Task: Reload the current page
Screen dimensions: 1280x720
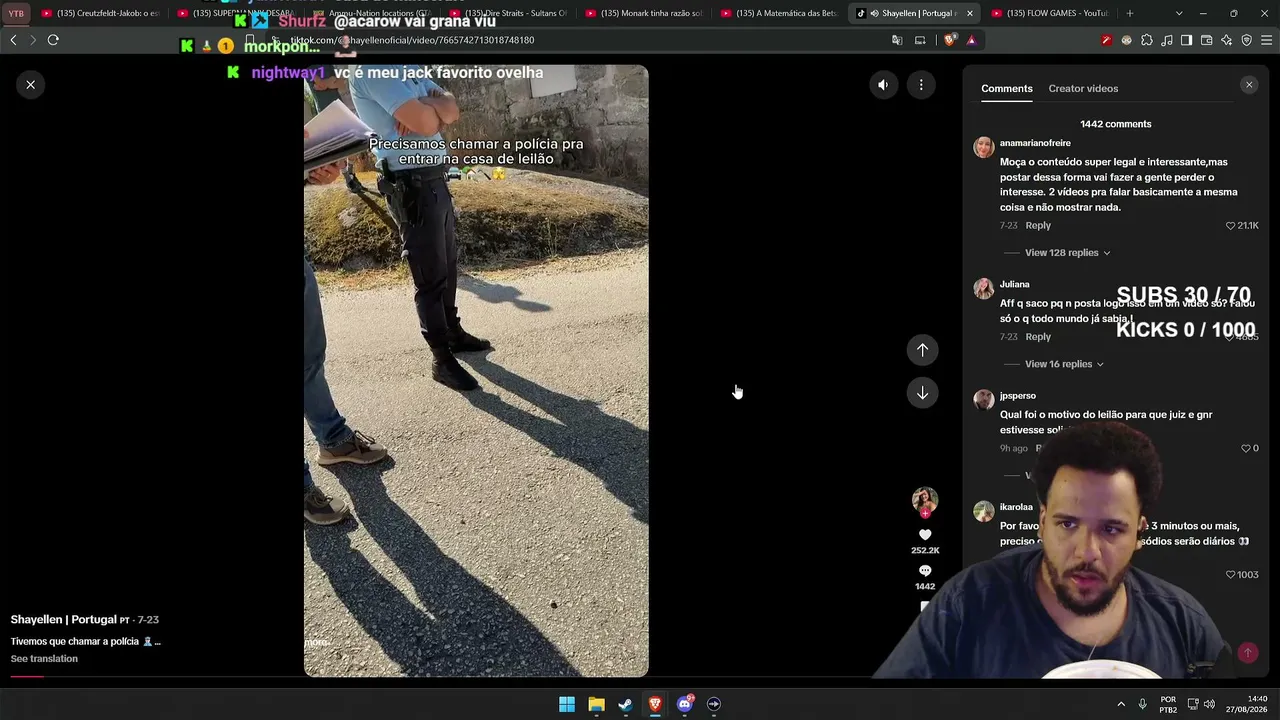Action: click(53, 40)
